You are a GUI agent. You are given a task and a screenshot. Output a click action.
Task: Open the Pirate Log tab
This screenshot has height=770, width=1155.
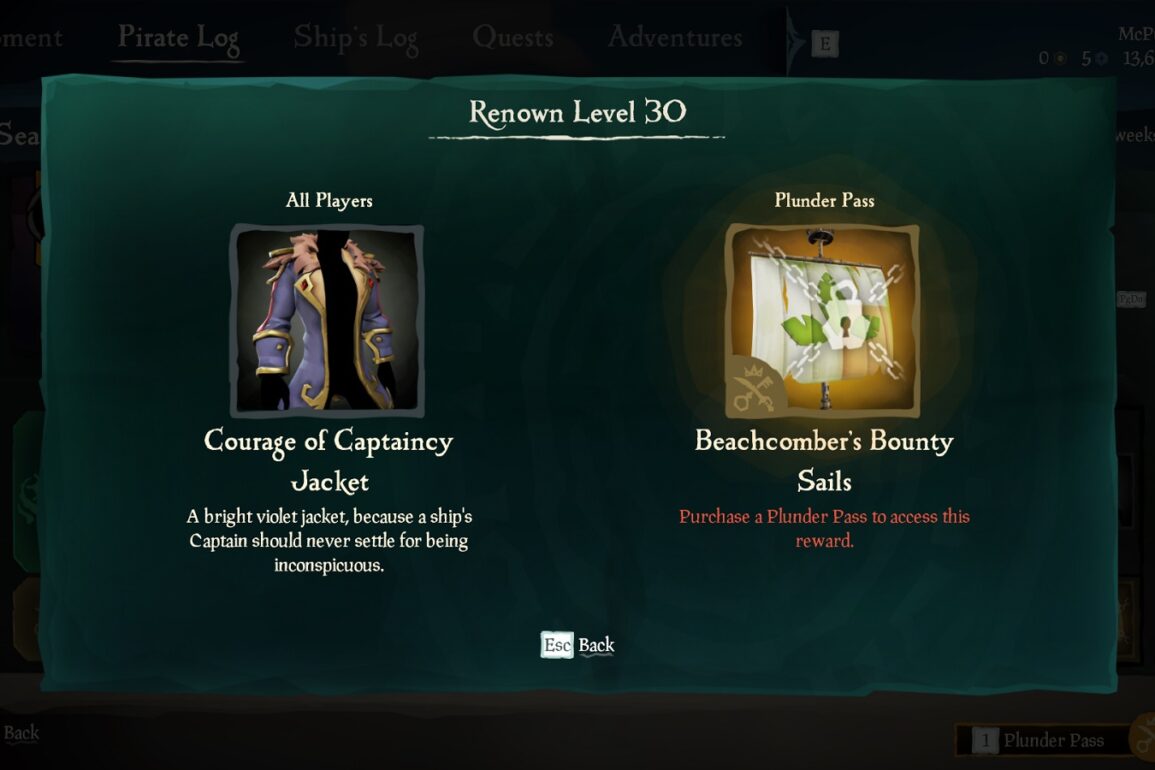[179, 38]
